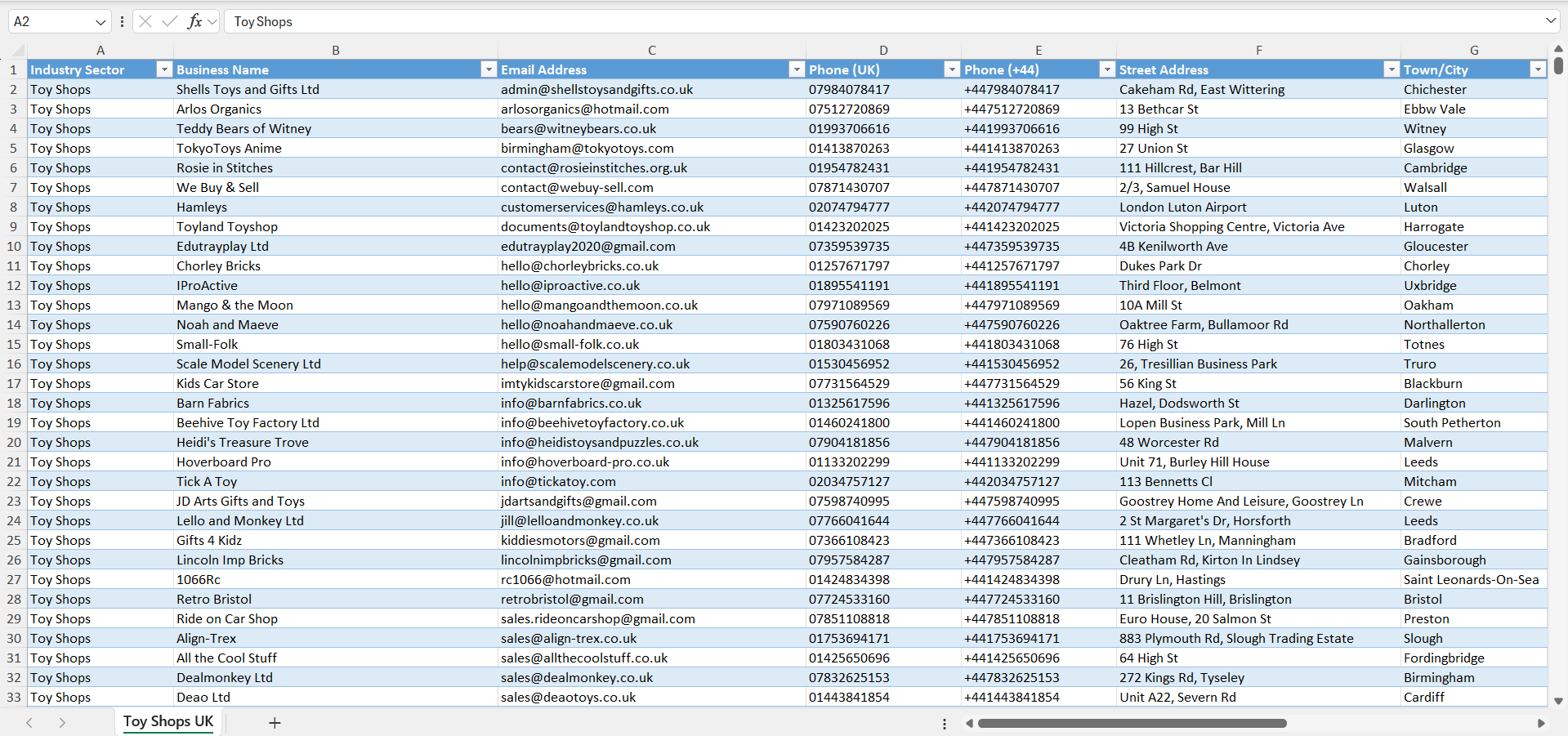The height and width of the screenshot is (736, 1568).
Task: Open Business Name filter dropdown
Action: (x=489, y=69)
